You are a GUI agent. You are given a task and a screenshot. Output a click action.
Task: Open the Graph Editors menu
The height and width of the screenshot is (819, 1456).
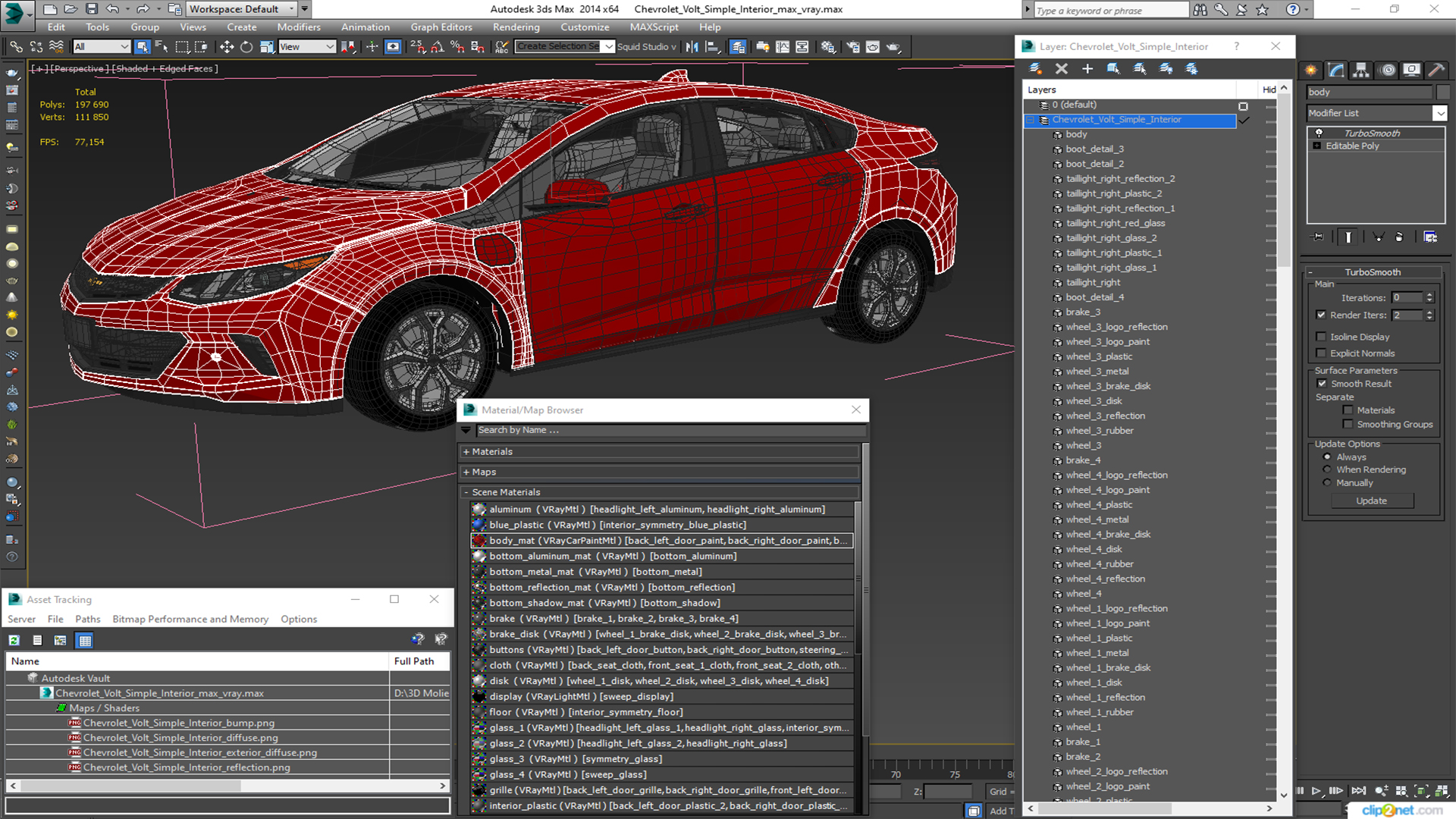441,27
